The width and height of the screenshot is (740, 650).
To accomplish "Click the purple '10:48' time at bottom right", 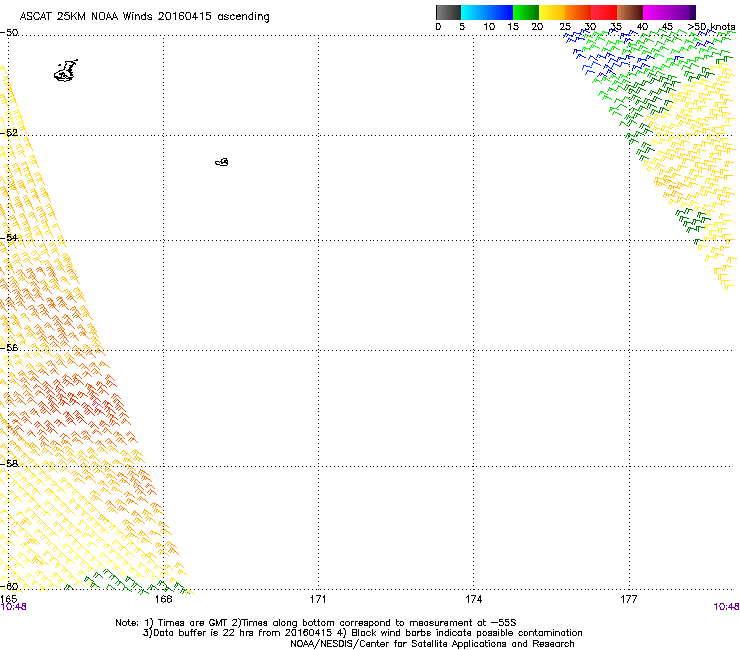I will (726, 607).
